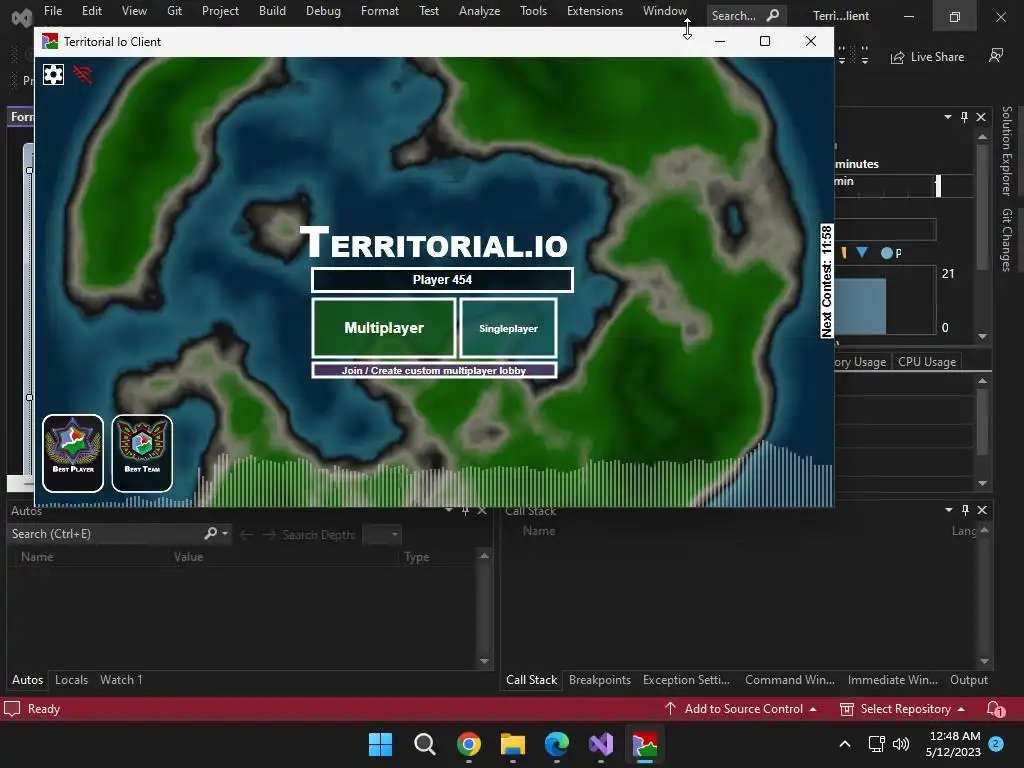This screenshot has height=768, width=1024.
Task: Switch to the Immediate Window tab
Action: pos(892,680)
